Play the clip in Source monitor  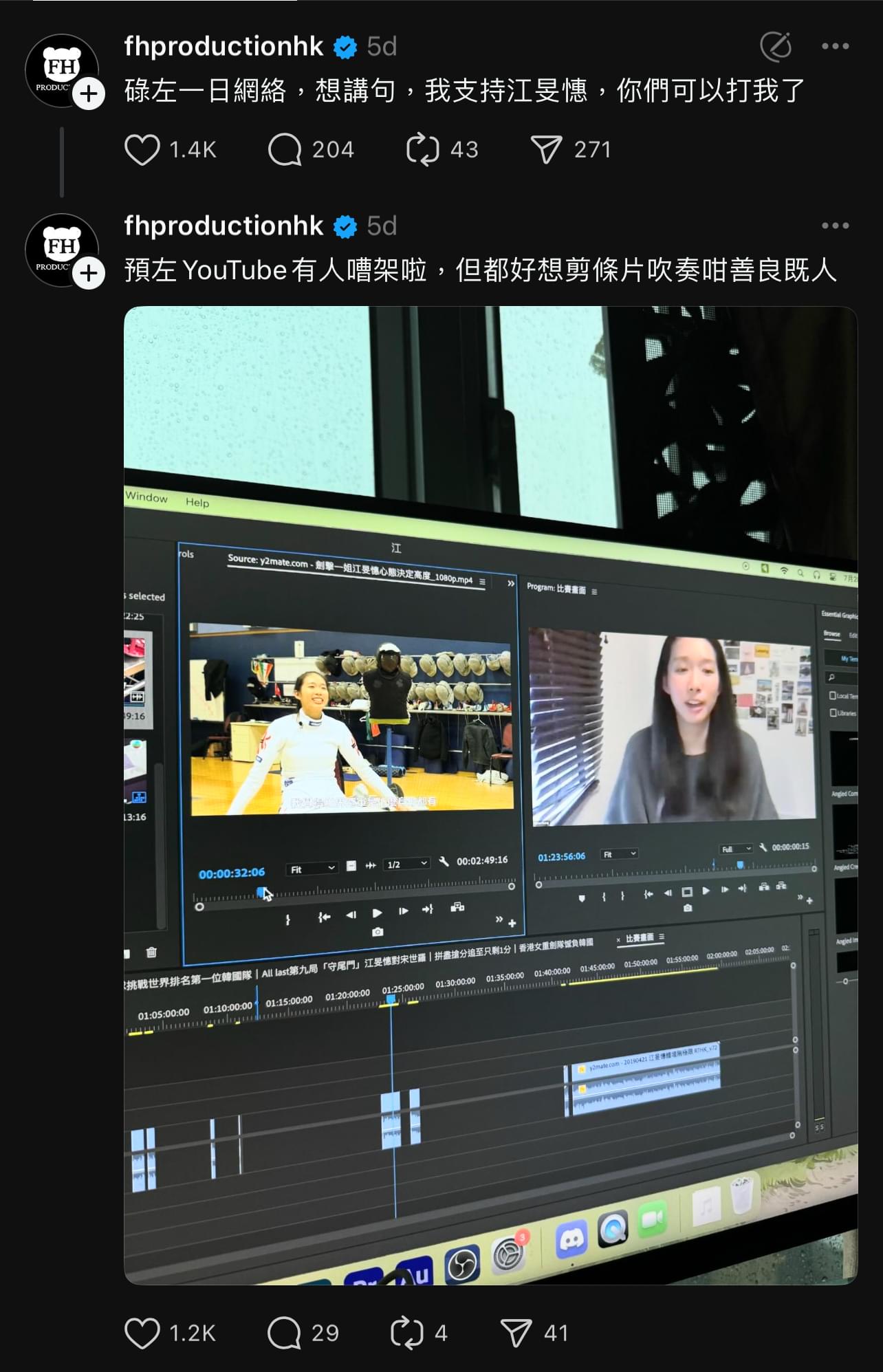pyautogui.click(x=377, y=913)
